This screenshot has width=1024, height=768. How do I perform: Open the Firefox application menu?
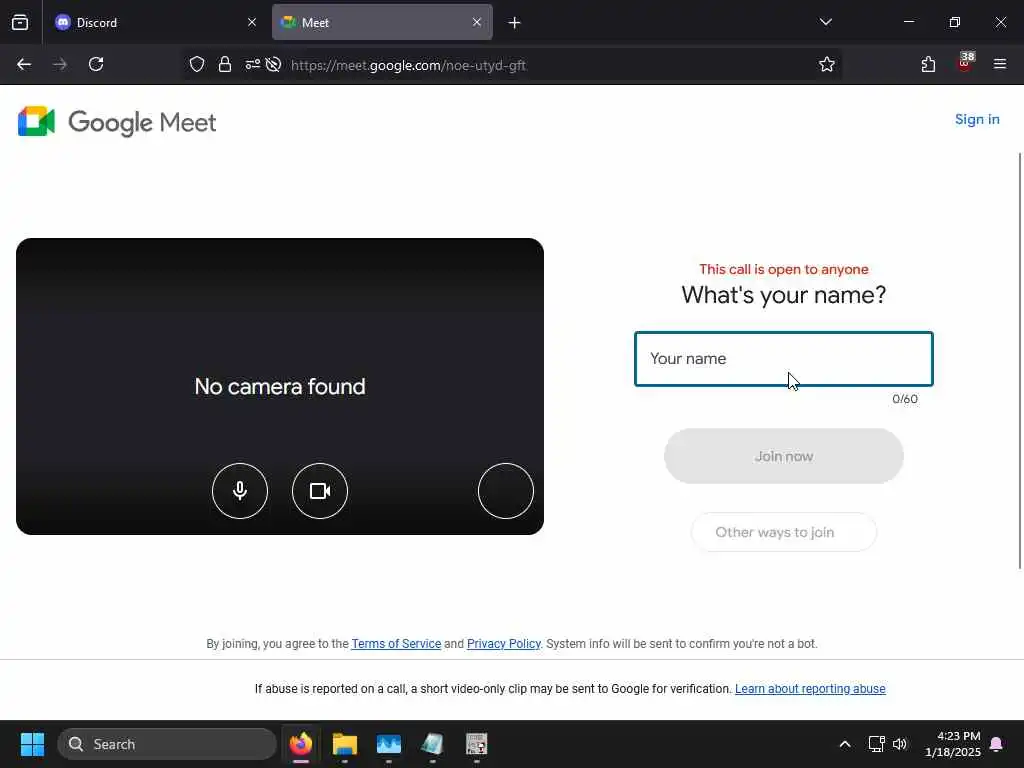1000,65
